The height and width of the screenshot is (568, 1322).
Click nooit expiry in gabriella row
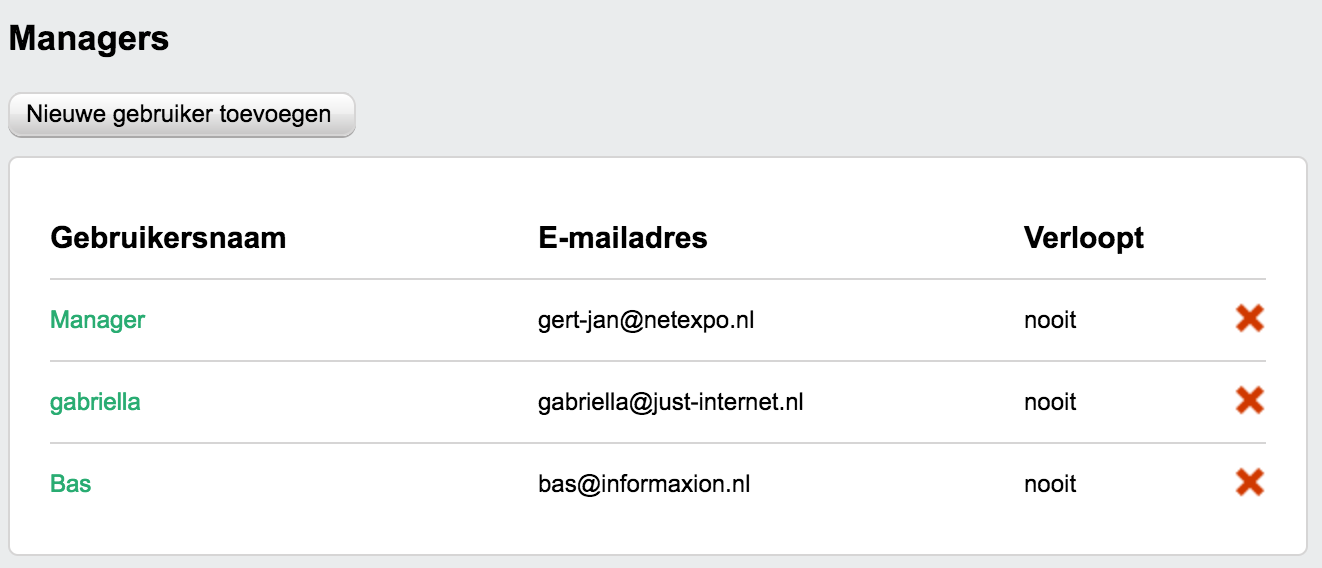[x=1050, y=403]
